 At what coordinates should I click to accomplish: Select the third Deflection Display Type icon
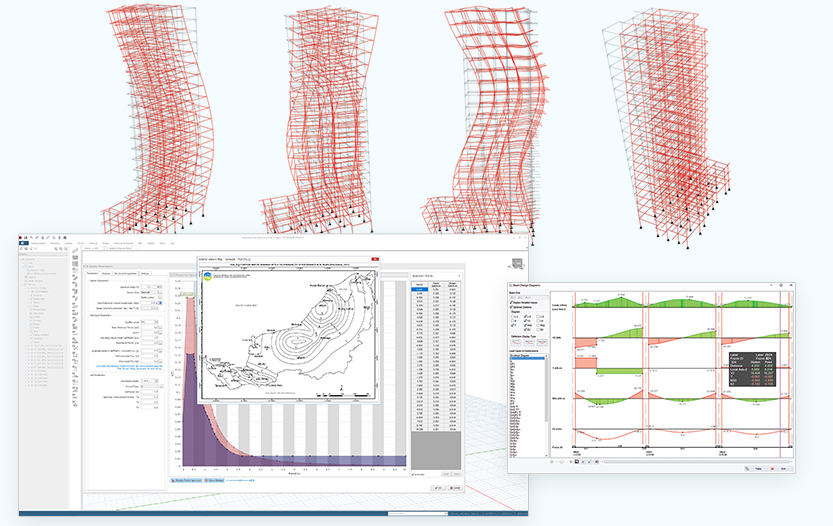pyautogui.click(x=542, y=343)
